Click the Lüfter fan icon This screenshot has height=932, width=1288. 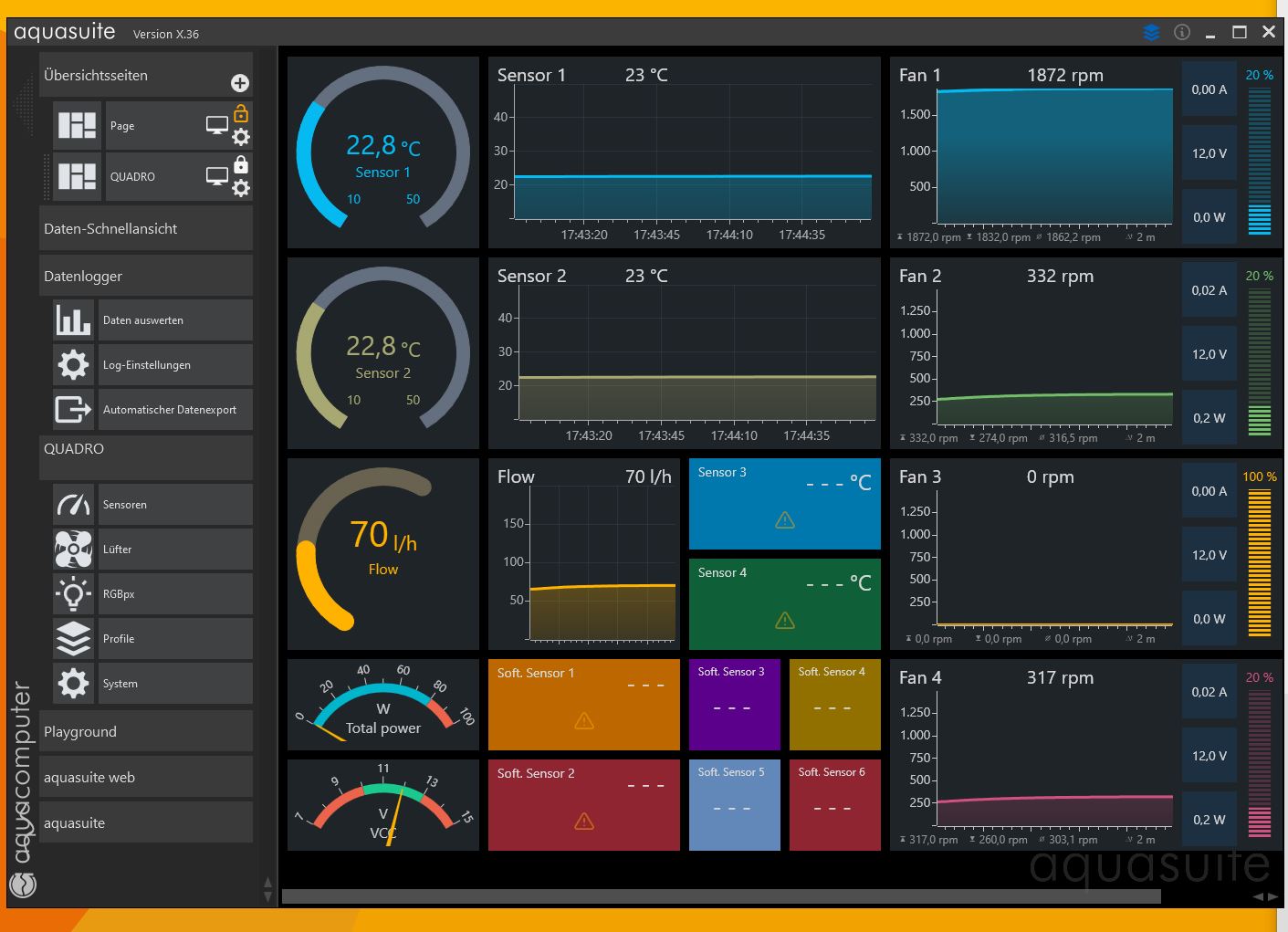click(73, 550)
